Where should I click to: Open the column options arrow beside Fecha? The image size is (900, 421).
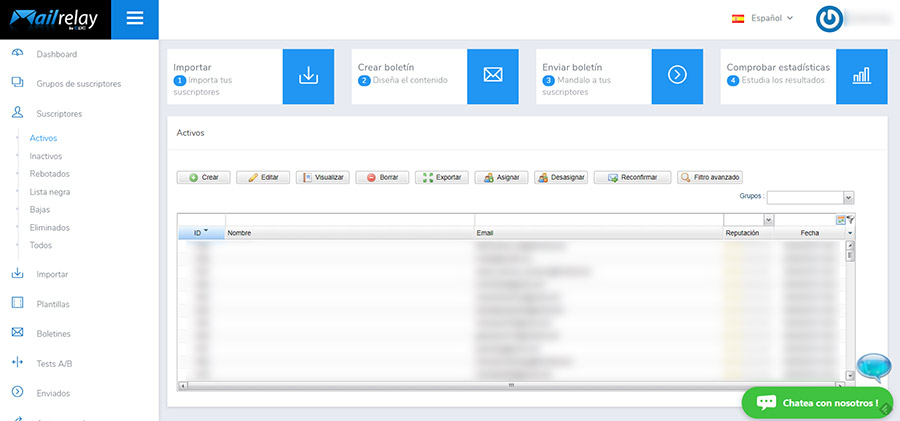coord(850,233)
